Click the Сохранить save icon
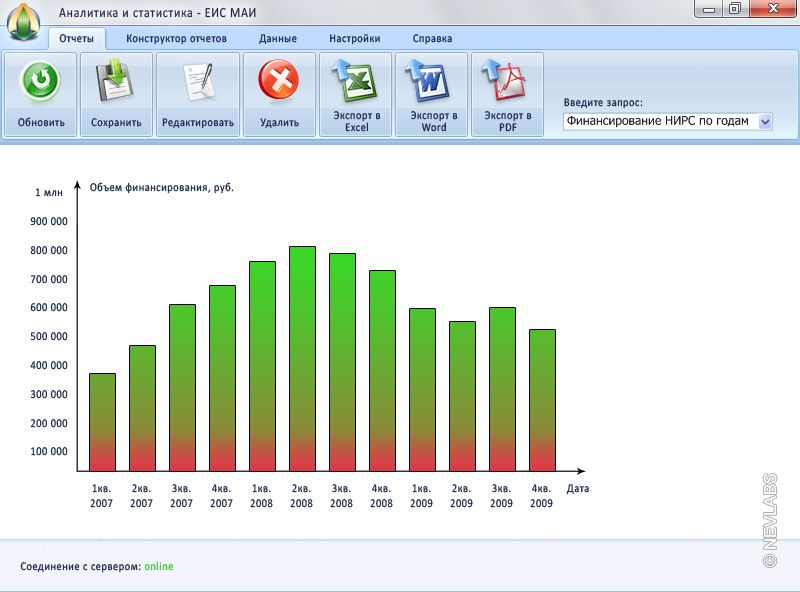This screenshot has height=592, width=800. coord(115,81)
